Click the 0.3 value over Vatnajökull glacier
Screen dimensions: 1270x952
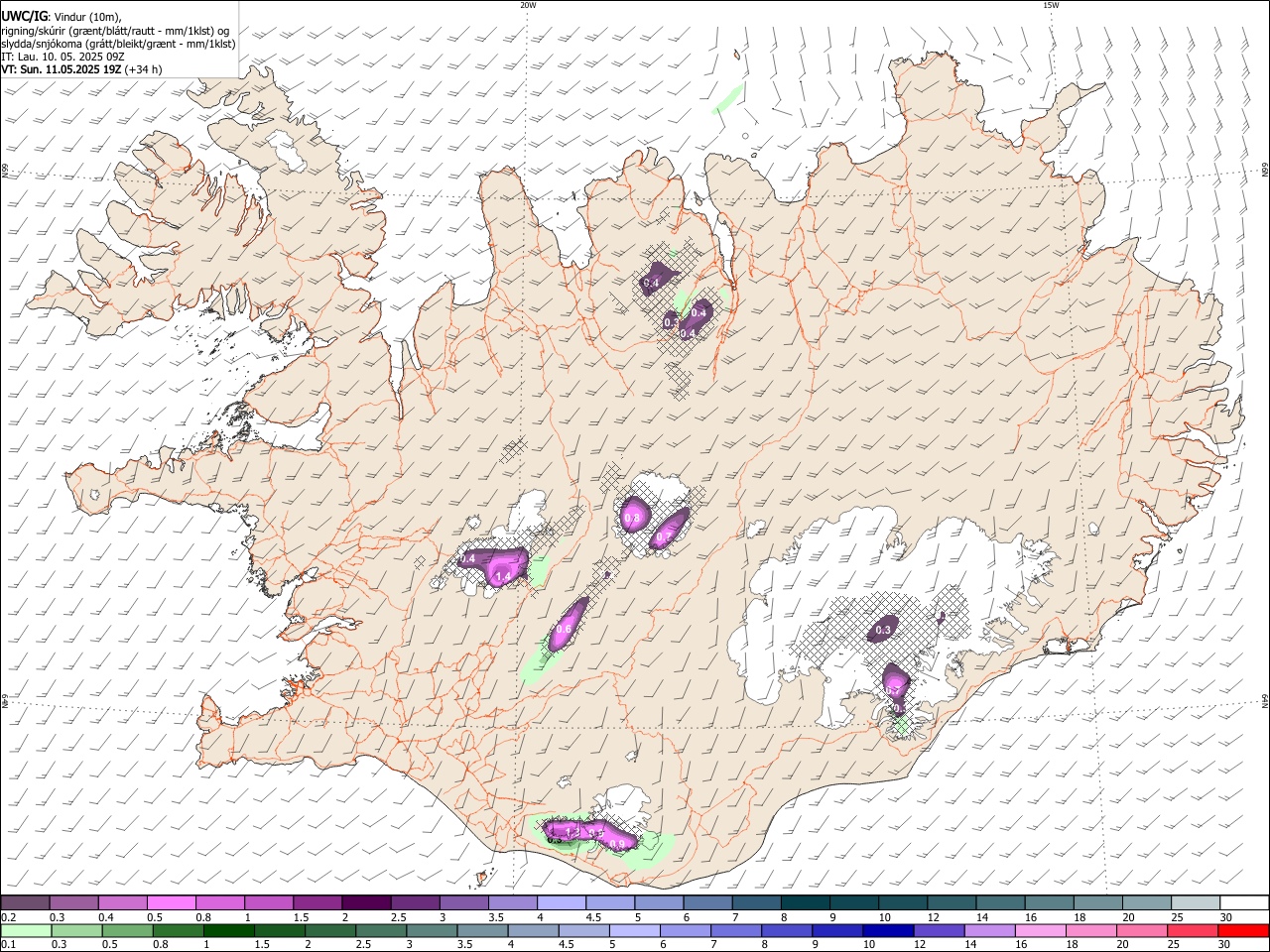point(883,630)
